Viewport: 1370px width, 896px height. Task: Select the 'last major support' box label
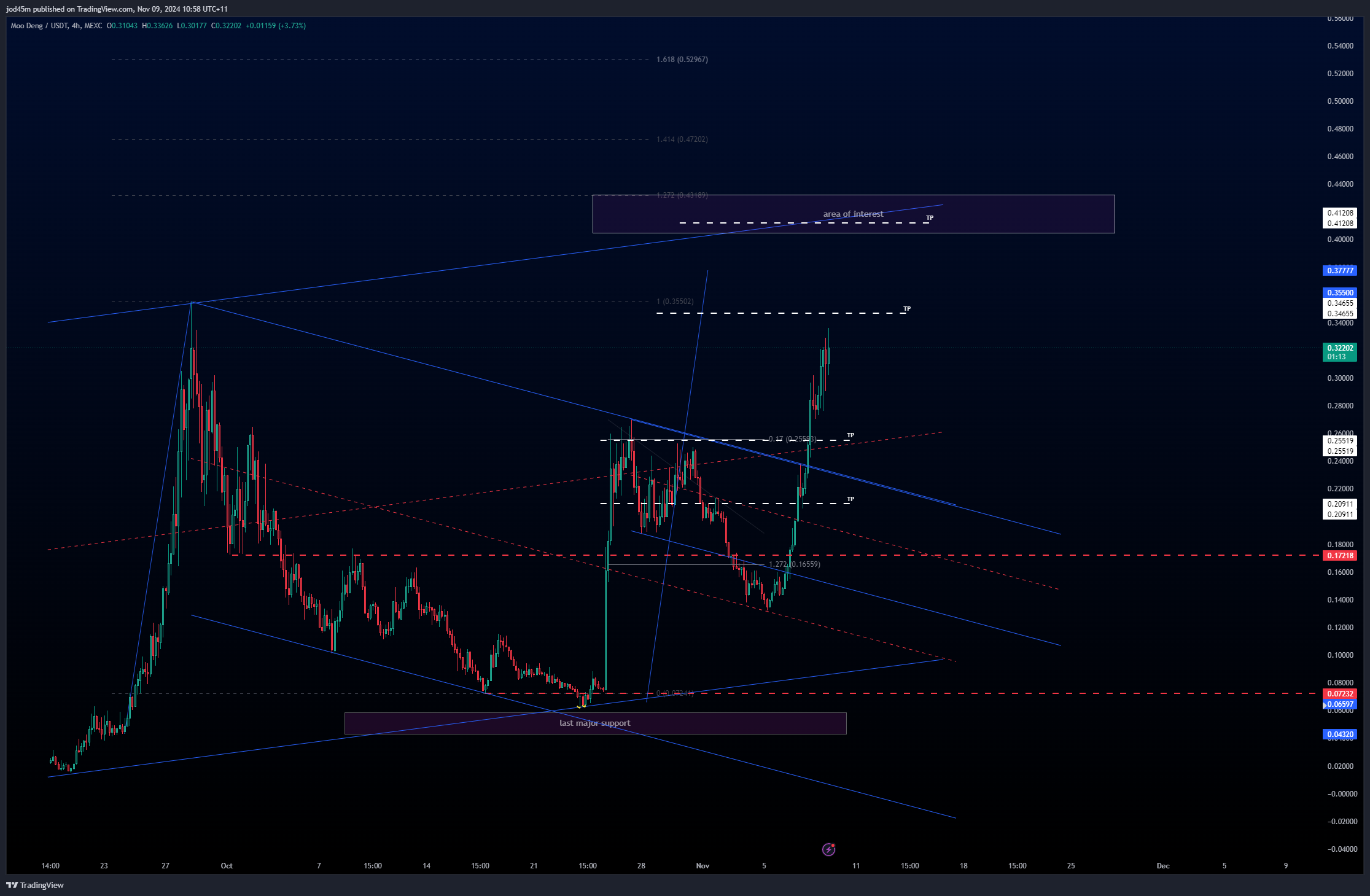(594, 723)
